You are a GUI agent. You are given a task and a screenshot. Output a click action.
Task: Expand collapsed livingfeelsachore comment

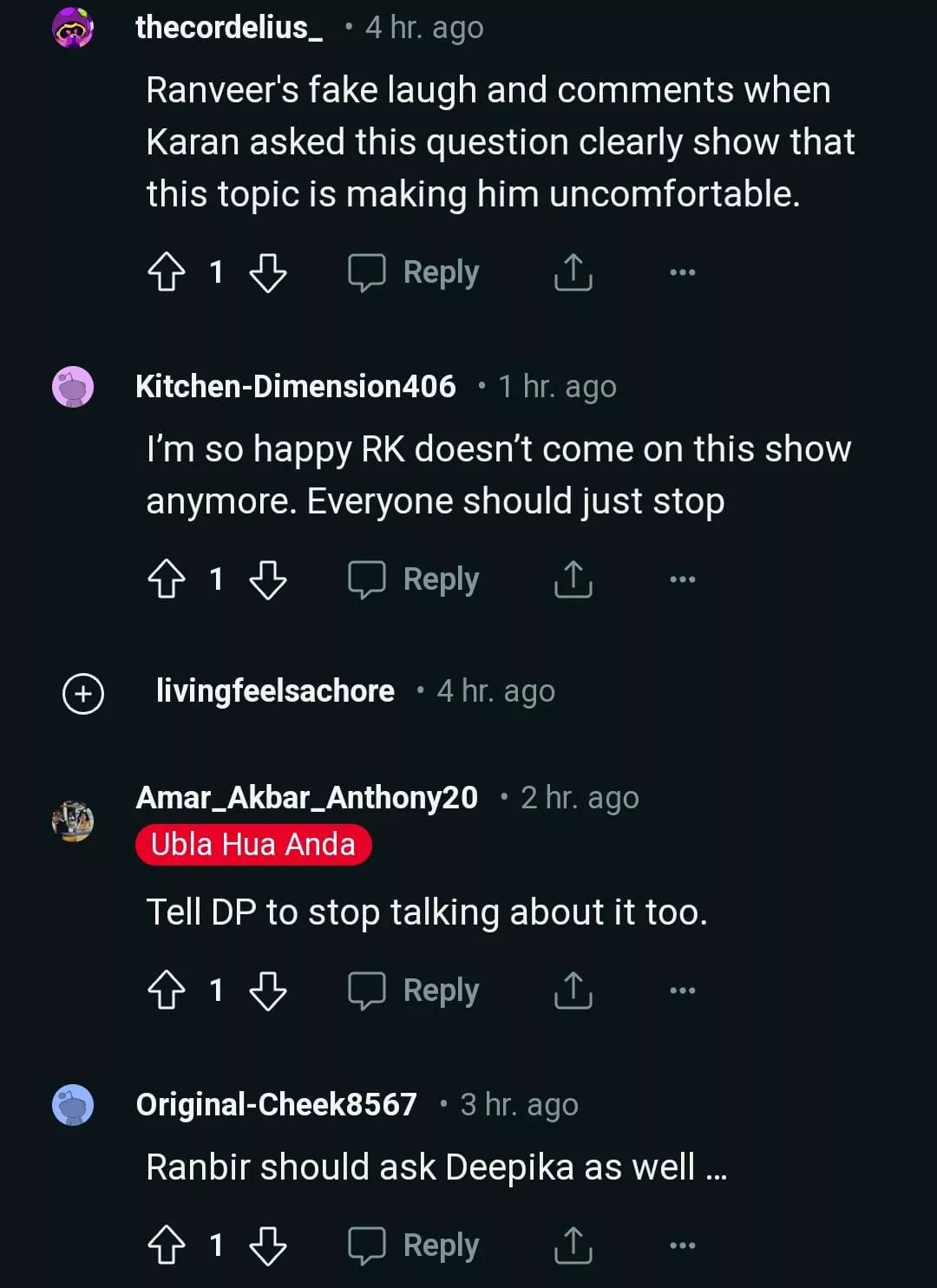point(83,693)
